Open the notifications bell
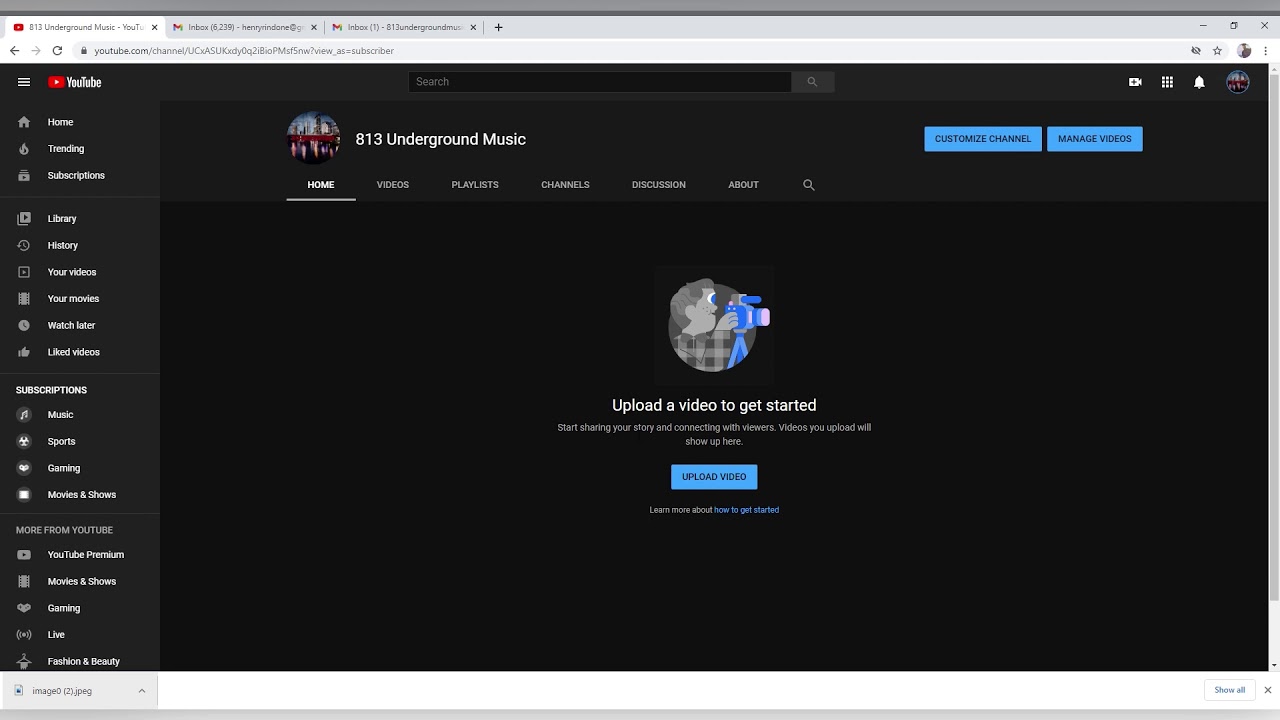This screenshot has height=720, width=1280. [x=1199, y=82]
